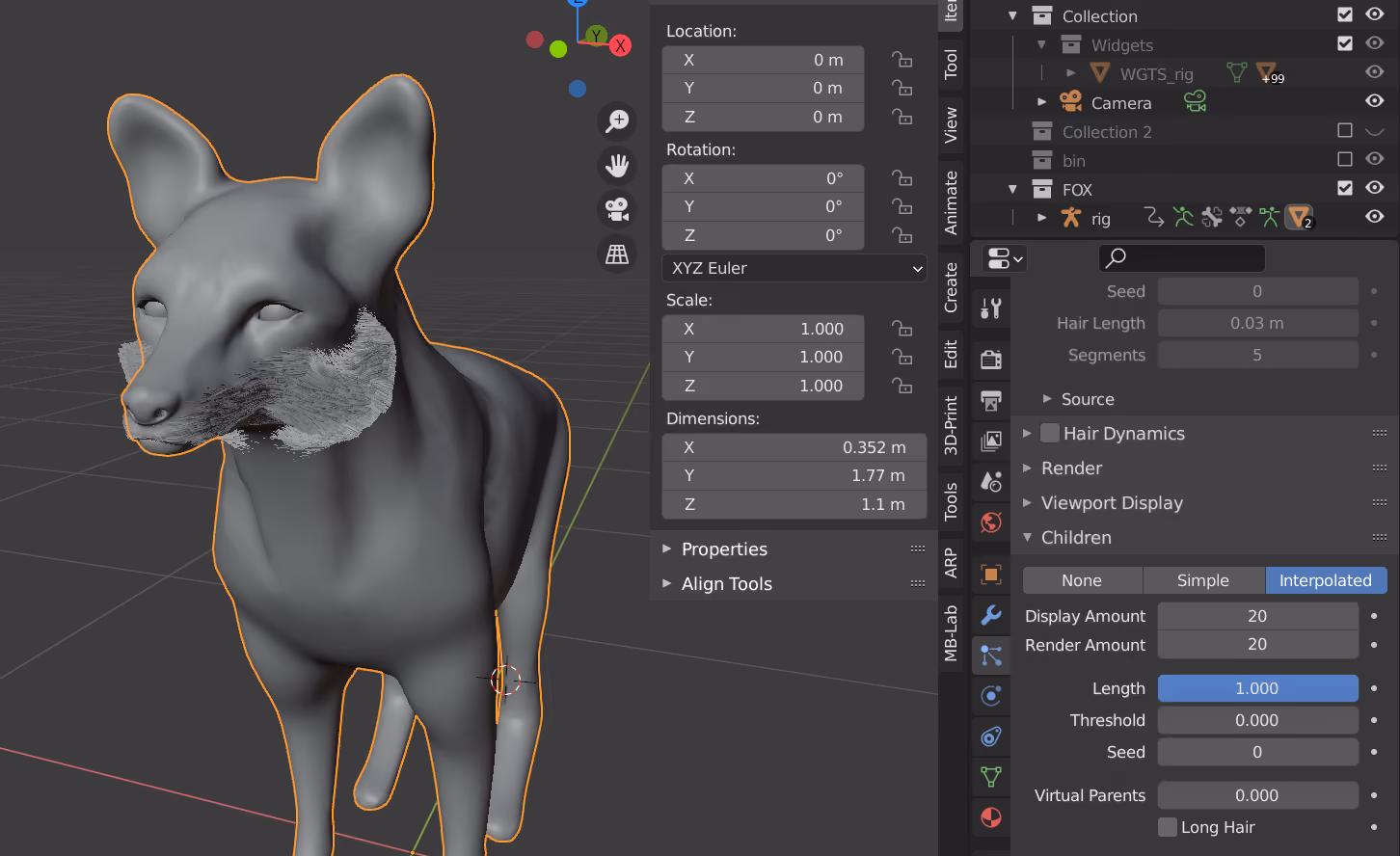Click the children Length slider
The width and height of the screenshot is (1400, 856).
pos(1257,688)
